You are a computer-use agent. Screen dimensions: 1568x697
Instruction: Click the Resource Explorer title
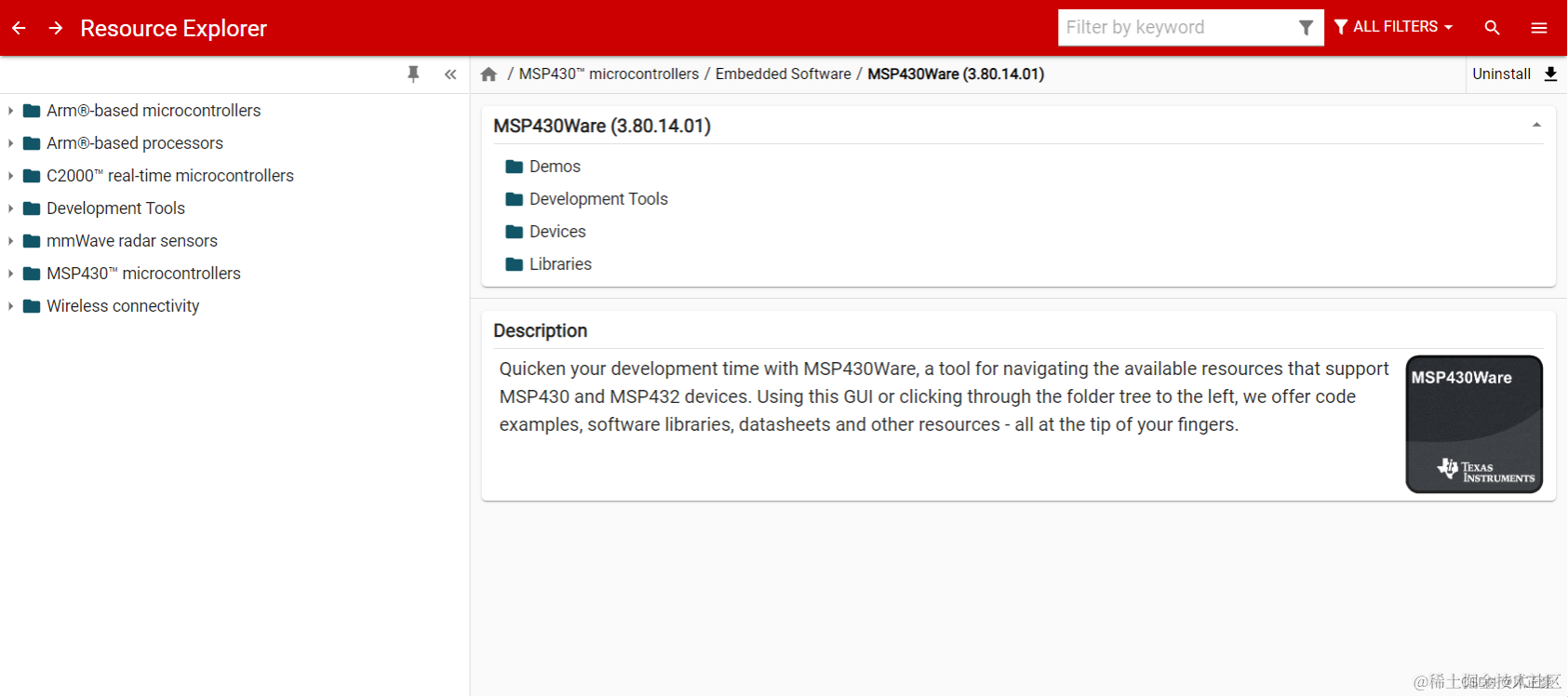(x=173, y=28)
